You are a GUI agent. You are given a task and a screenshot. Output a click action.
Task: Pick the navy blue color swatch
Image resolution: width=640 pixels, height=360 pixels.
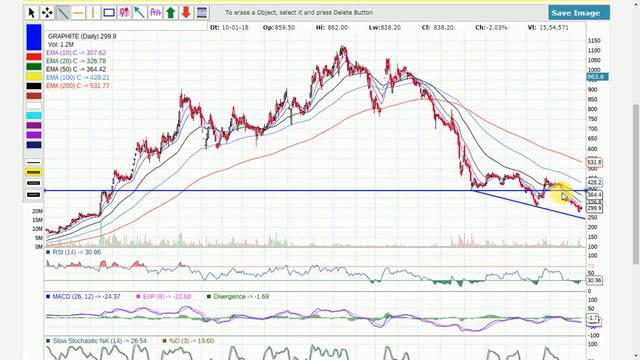coord(34,145)
